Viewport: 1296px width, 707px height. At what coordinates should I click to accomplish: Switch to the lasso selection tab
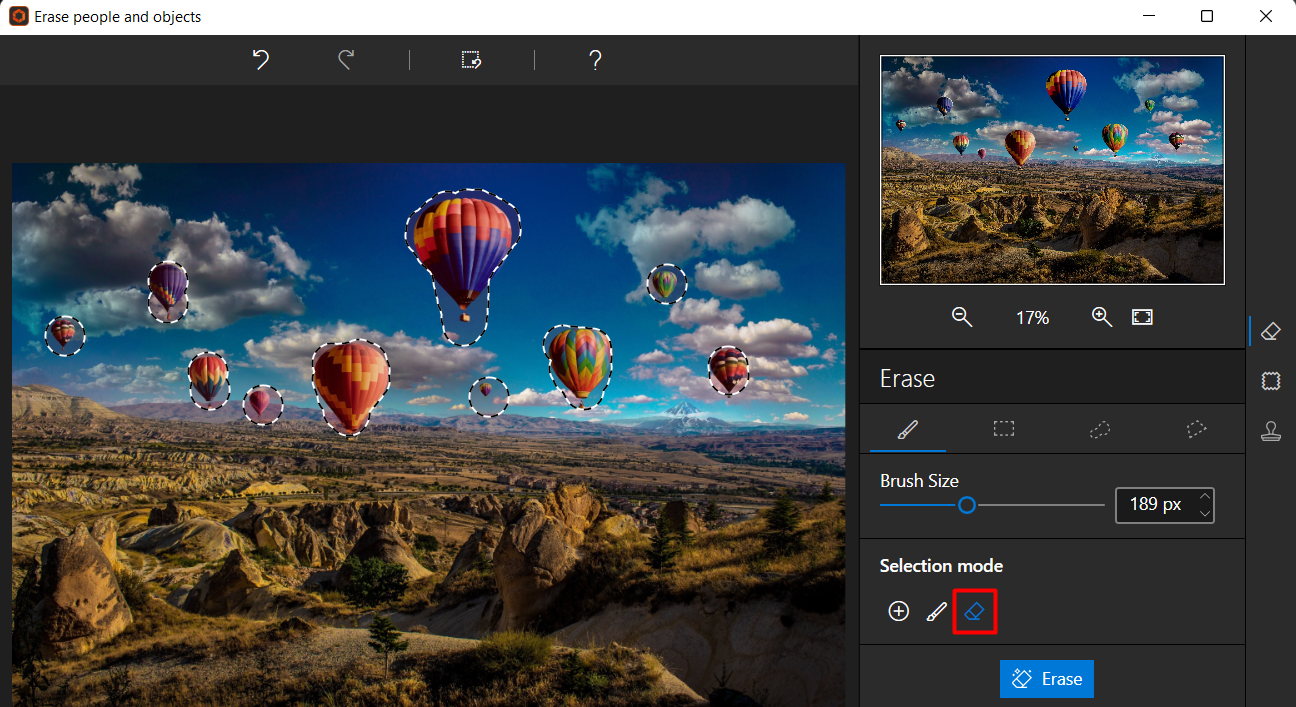tap(1100, 429)
